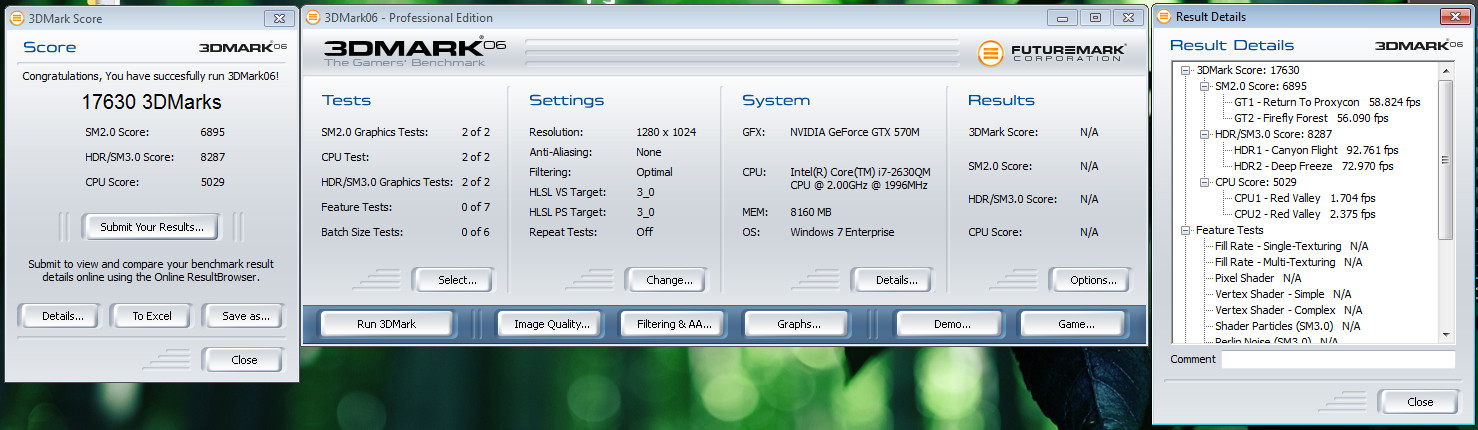This screenshot has width=1478, height=430.
Task: Click the 'NVIDIA GeForce GTX 570M' text
Action: coord(854,132)
